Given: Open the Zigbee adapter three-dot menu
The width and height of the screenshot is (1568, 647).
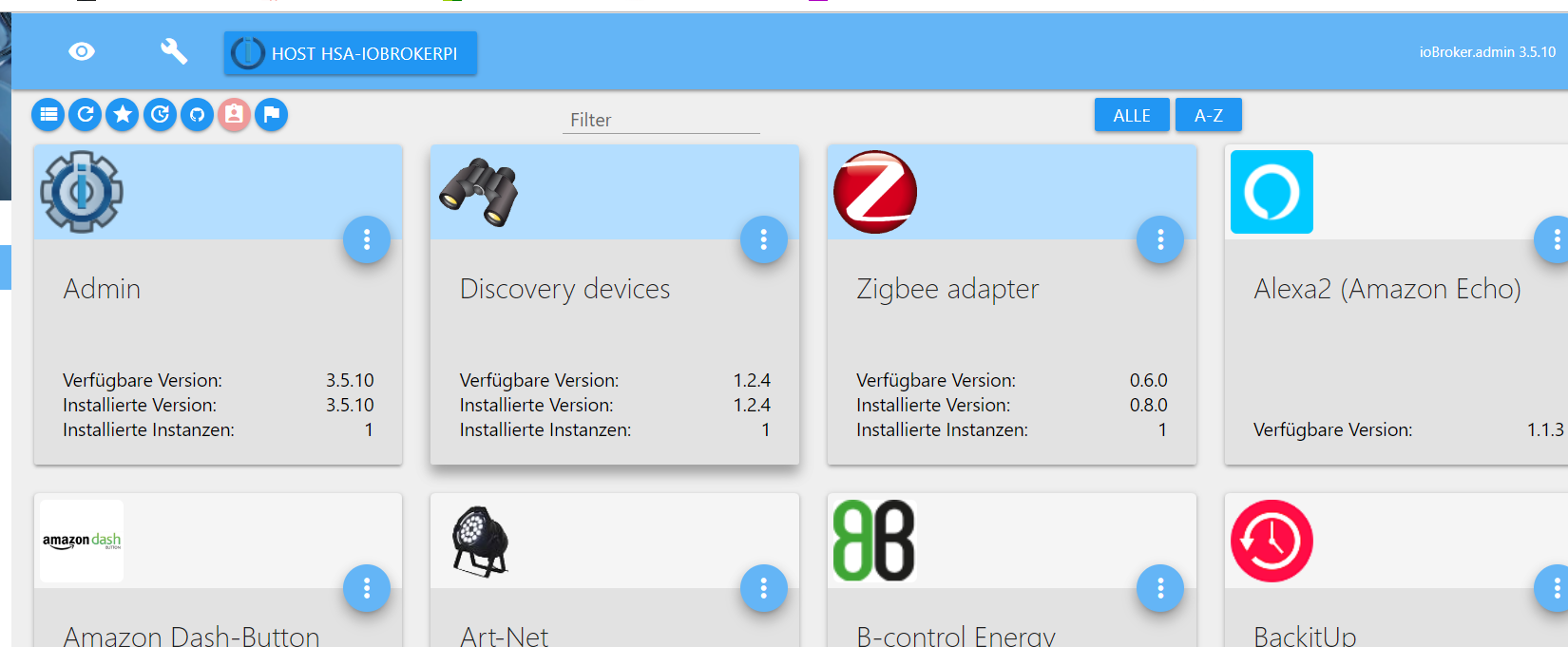Looking at the screenshot, I should pos(1160,240).
